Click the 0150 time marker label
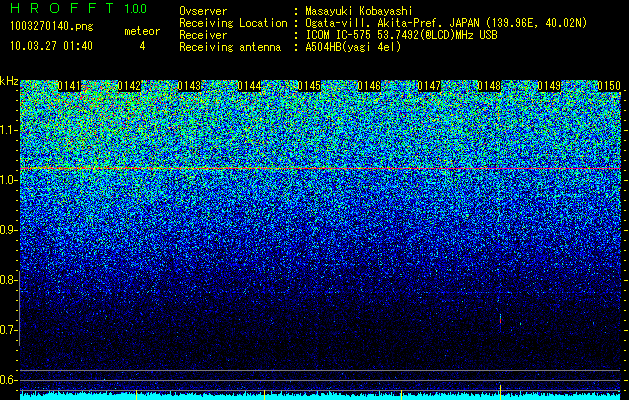The image size is (629, 400). tap(609, 86)
